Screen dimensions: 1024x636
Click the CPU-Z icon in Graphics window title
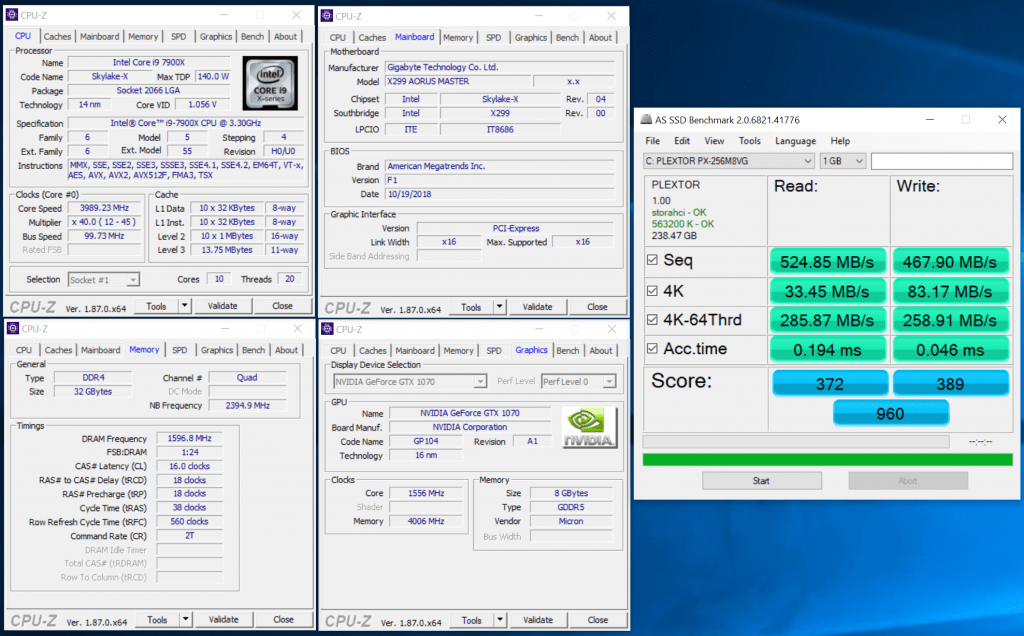click(327, 329)
